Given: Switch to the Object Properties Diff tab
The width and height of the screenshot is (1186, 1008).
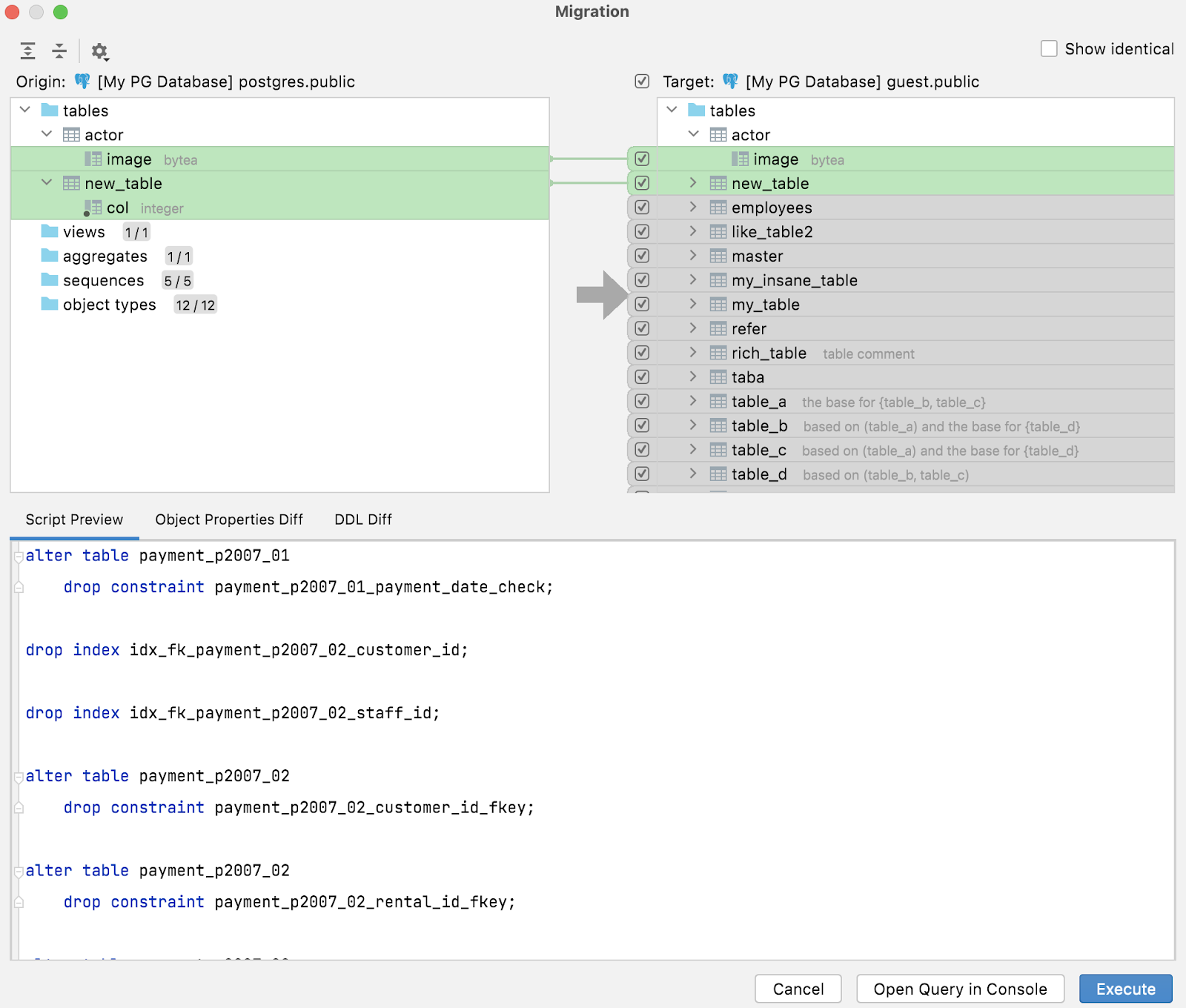Looking at the screenshot, I should coord(229,520).
